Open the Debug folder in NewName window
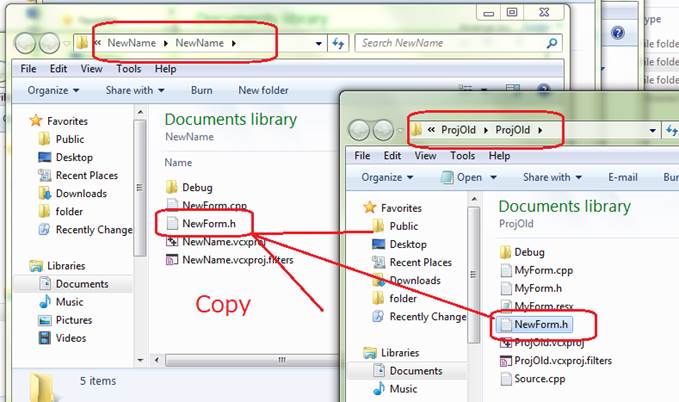 pos(196,187)
